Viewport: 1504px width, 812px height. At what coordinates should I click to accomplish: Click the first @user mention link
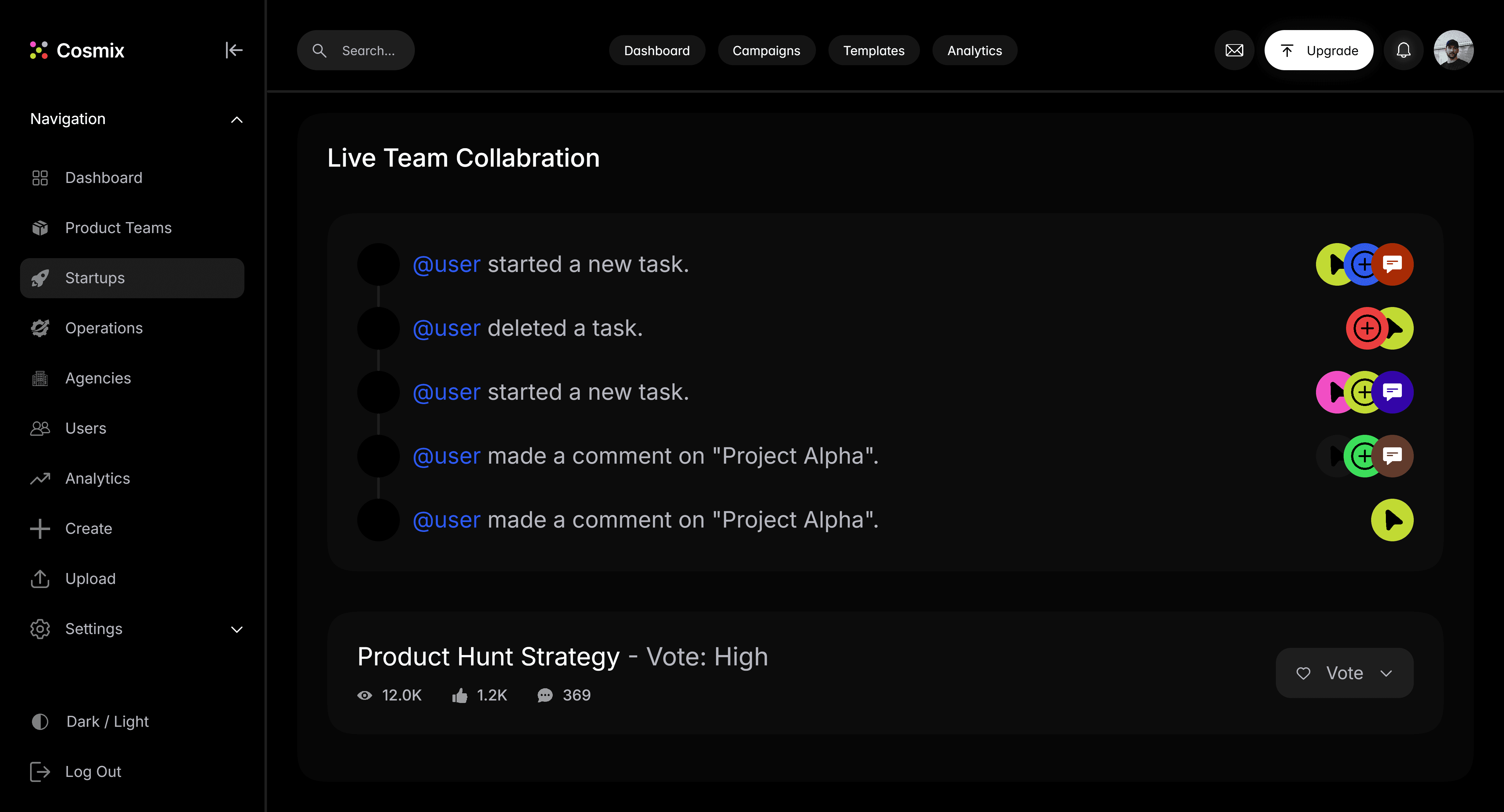pyautogui.click(x=446, y=264)
